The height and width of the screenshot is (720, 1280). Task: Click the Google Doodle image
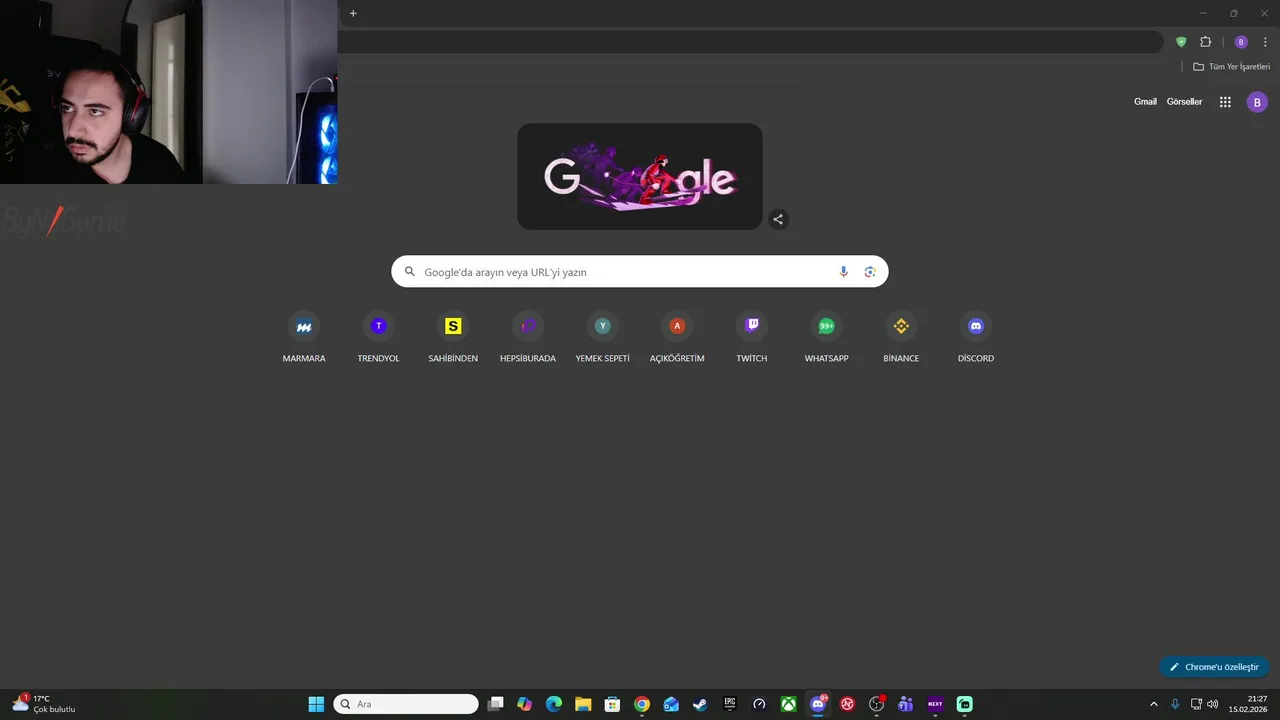click(x=640, y=177)
